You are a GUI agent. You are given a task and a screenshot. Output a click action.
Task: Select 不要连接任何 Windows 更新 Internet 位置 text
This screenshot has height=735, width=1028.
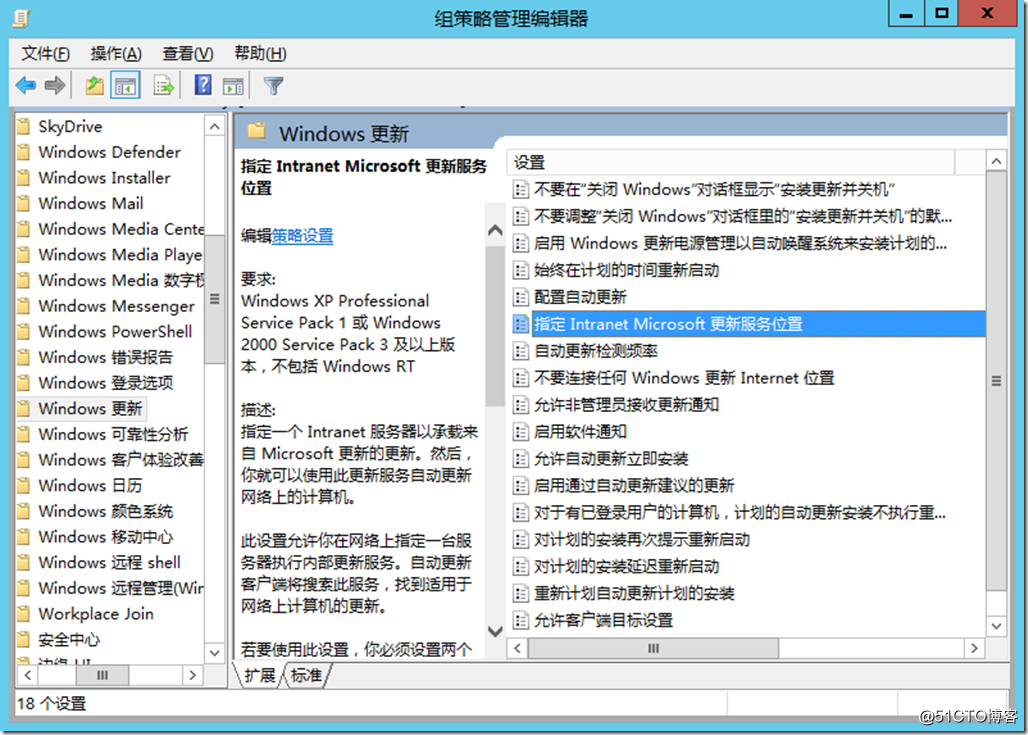click(684, 378)
